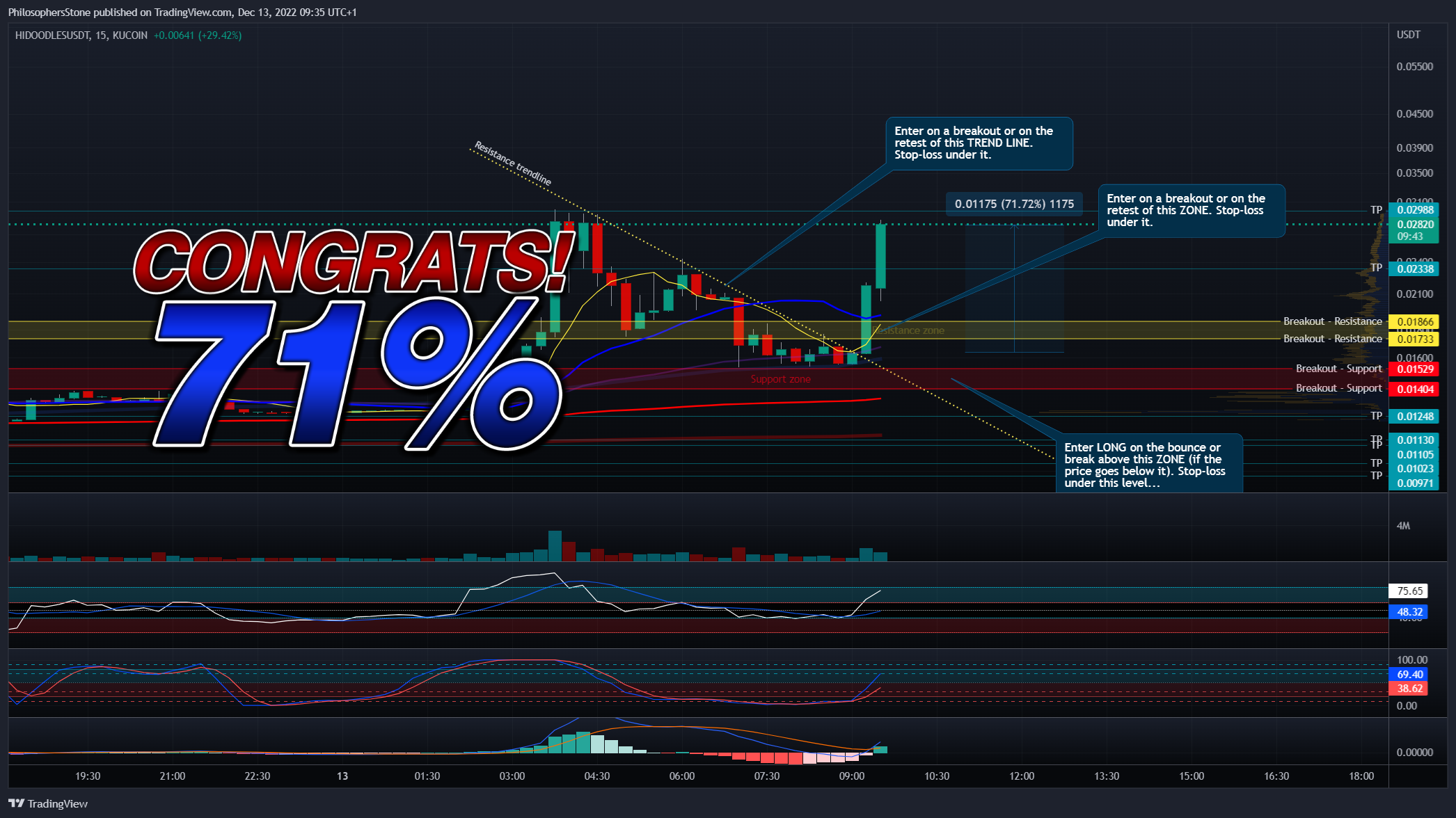1456x818 pixels.
Task: Select the 0.02988 TP price tag
Action: 1414,210
